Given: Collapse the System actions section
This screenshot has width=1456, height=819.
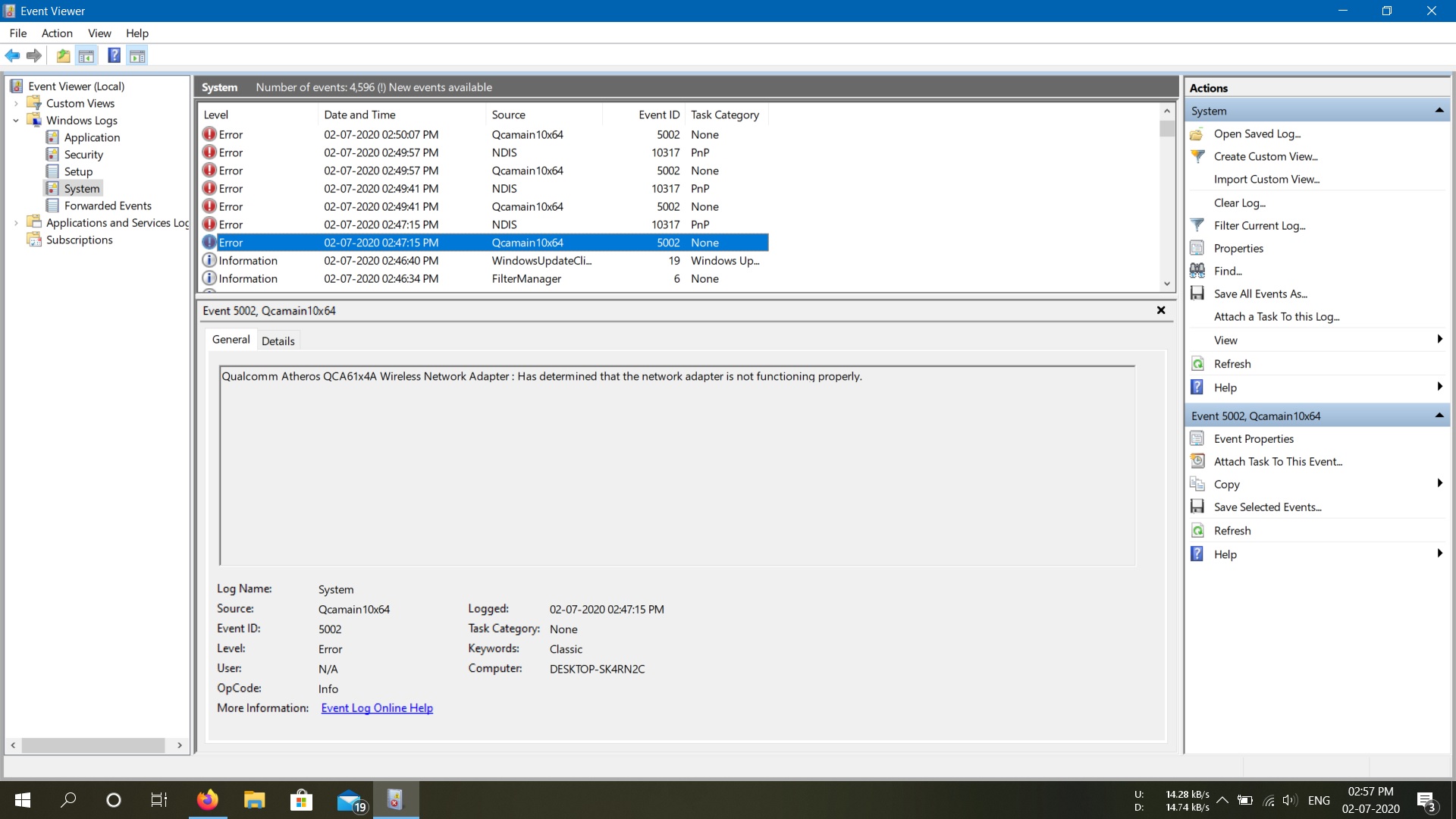Looking at the screenshot, I should [1439, 111].
